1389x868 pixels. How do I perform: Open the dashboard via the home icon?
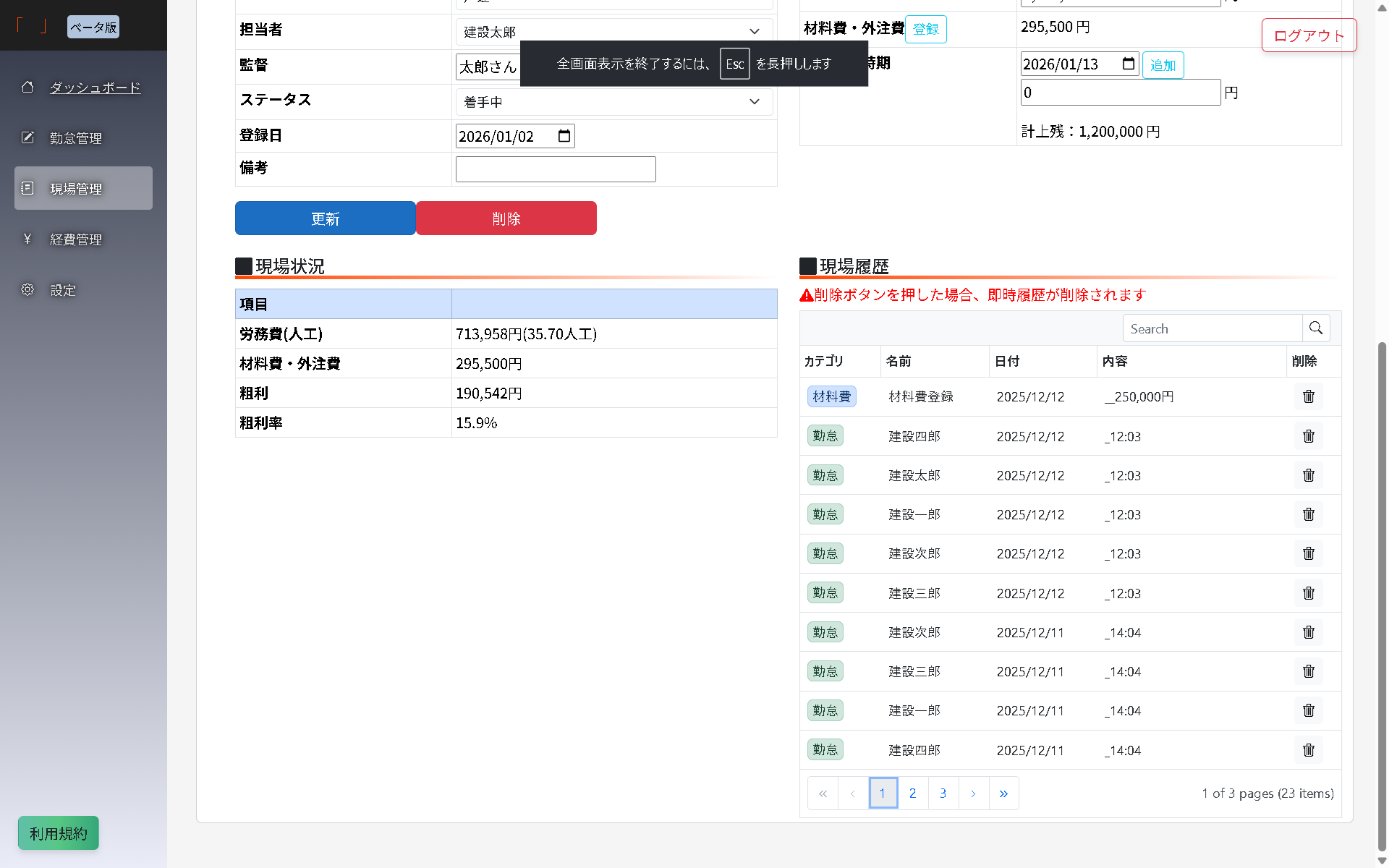[x=27, y=87]
